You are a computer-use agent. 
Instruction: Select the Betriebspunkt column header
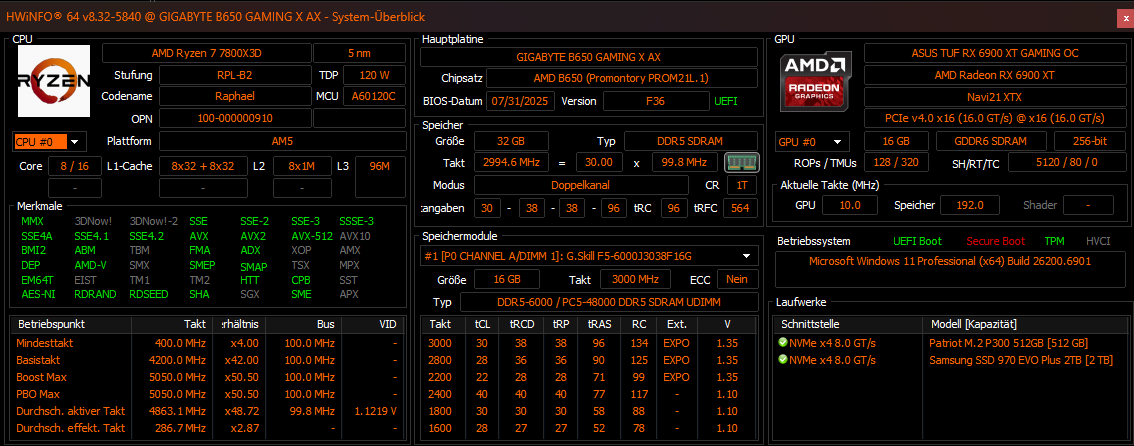(71, 325)
